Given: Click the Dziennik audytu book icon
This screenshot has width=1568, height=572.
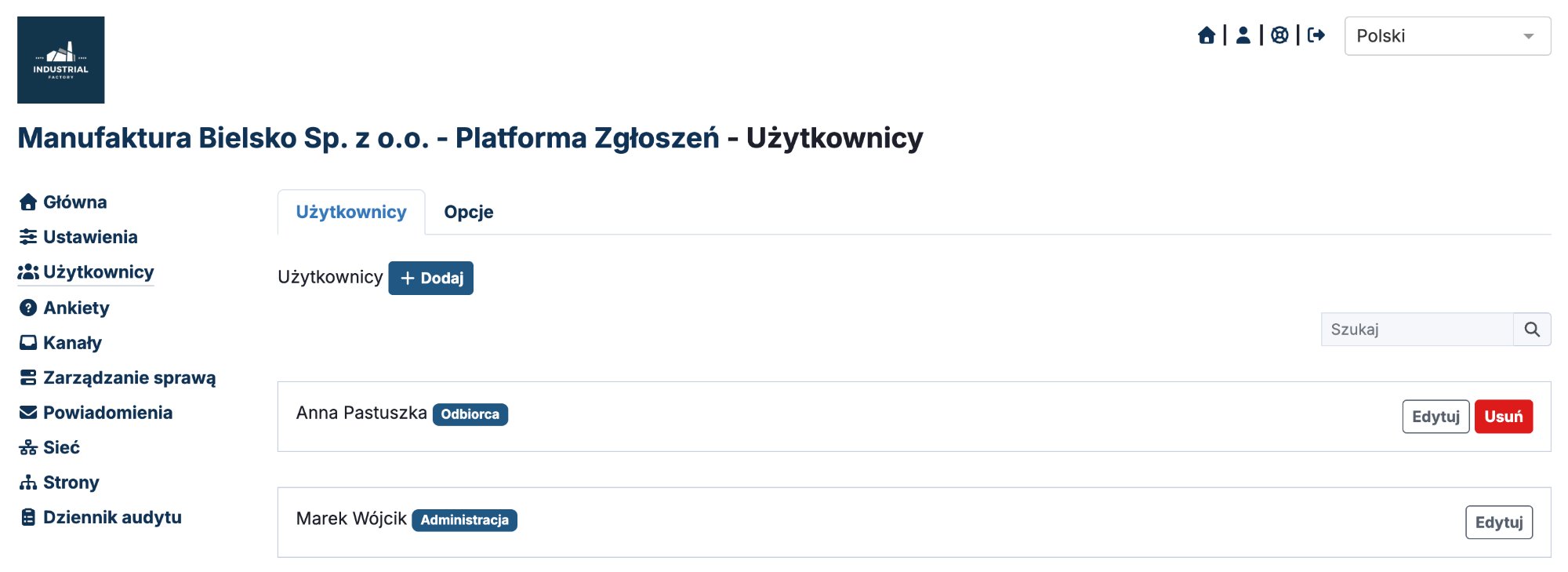Looking at the screenshot, I should [27, 516].
